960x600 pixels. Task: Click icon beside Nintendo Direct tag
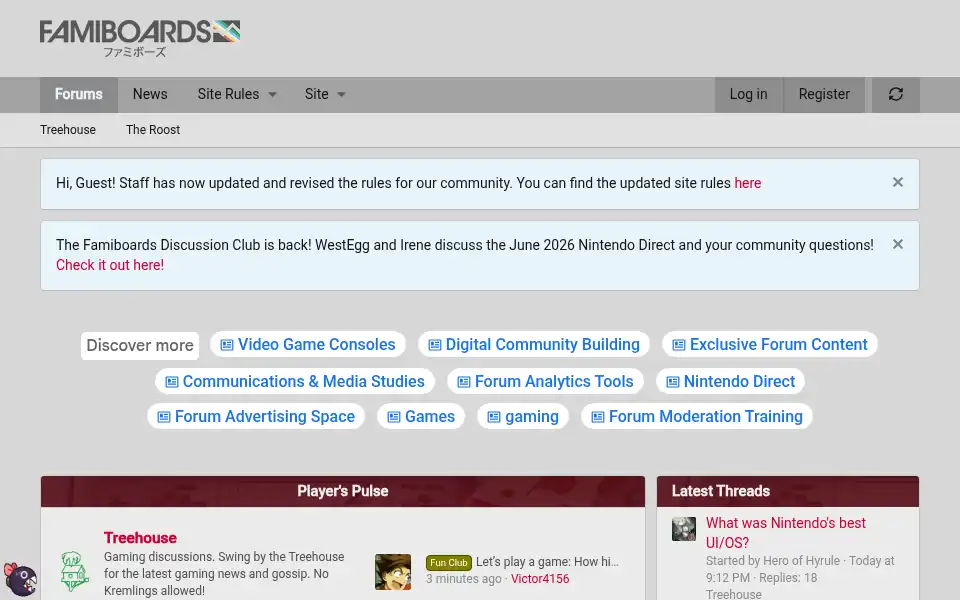(673, 382)
